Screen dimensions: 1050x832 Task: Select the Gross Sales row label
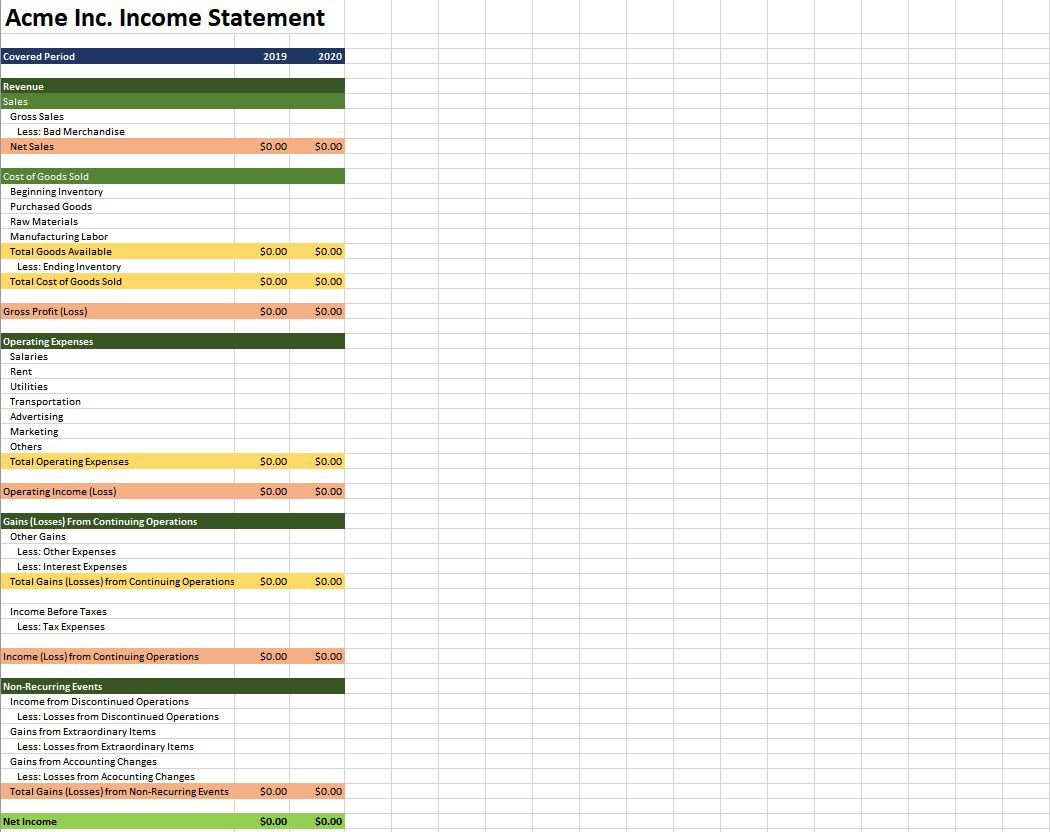pos(37,117)
